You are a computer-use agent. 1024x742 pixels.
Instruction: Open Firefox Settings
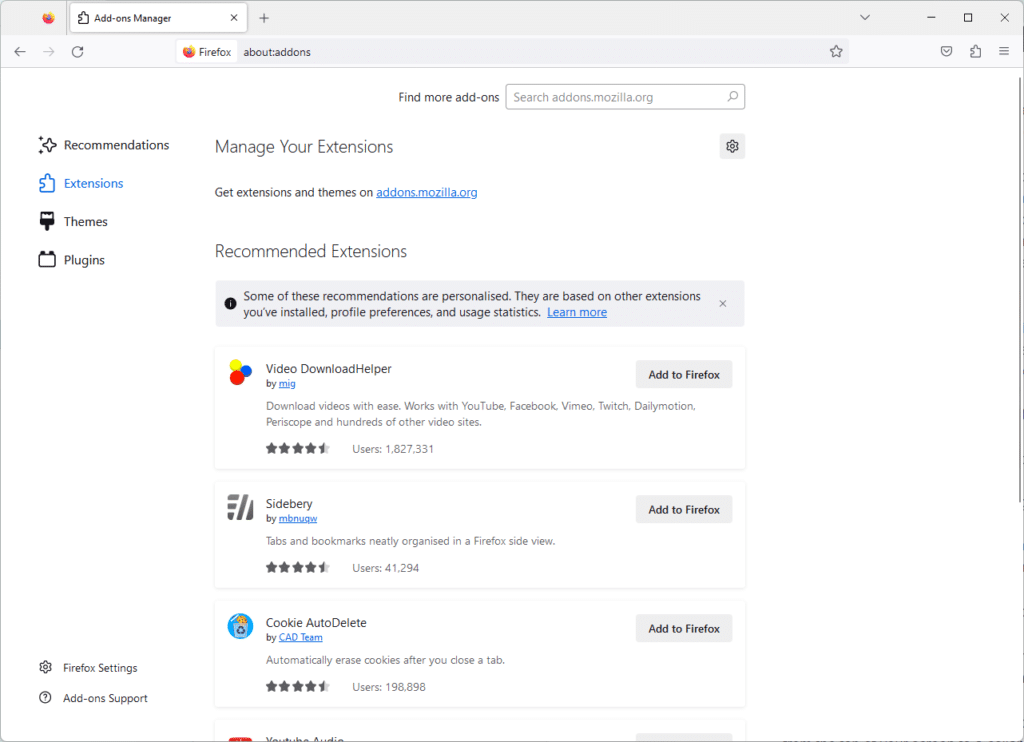click(88, 668)
